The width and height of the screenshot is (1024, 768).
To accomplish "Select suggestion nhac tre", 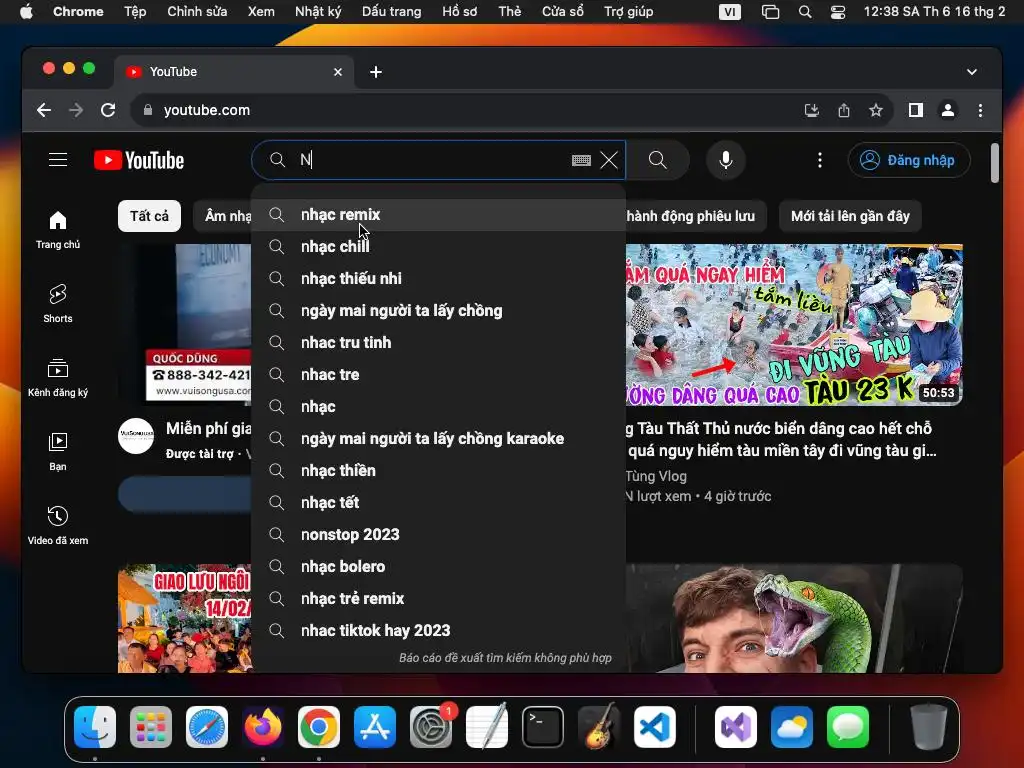I will 438,375.
